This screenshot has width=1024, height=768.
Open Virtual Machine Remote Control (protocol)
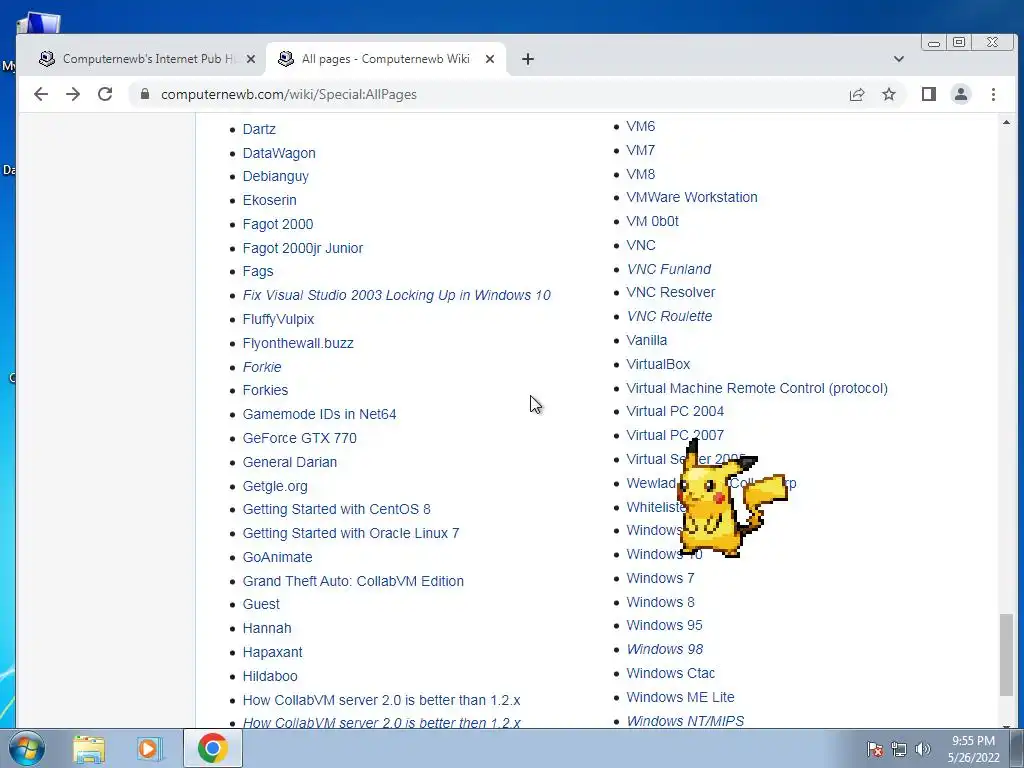(757, 388)
